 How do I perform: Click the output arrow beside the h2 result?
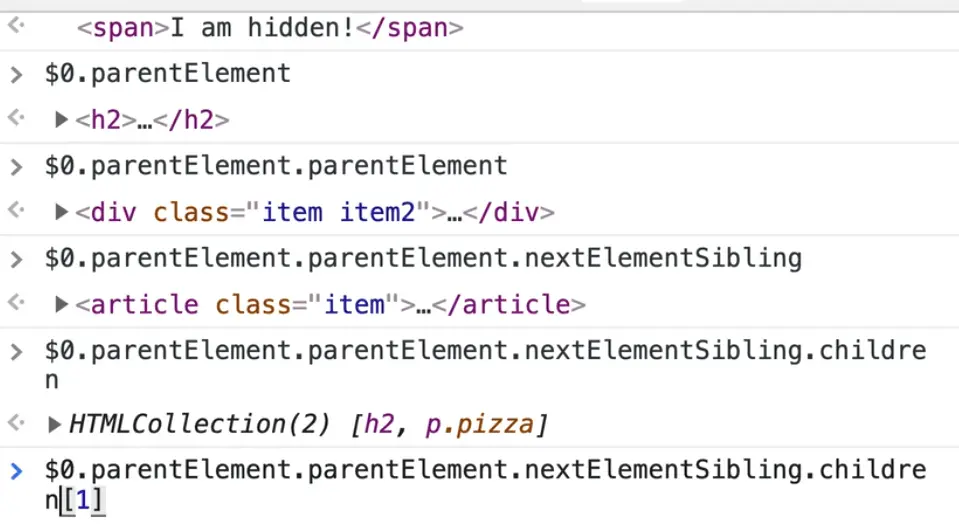pos(15,120)
